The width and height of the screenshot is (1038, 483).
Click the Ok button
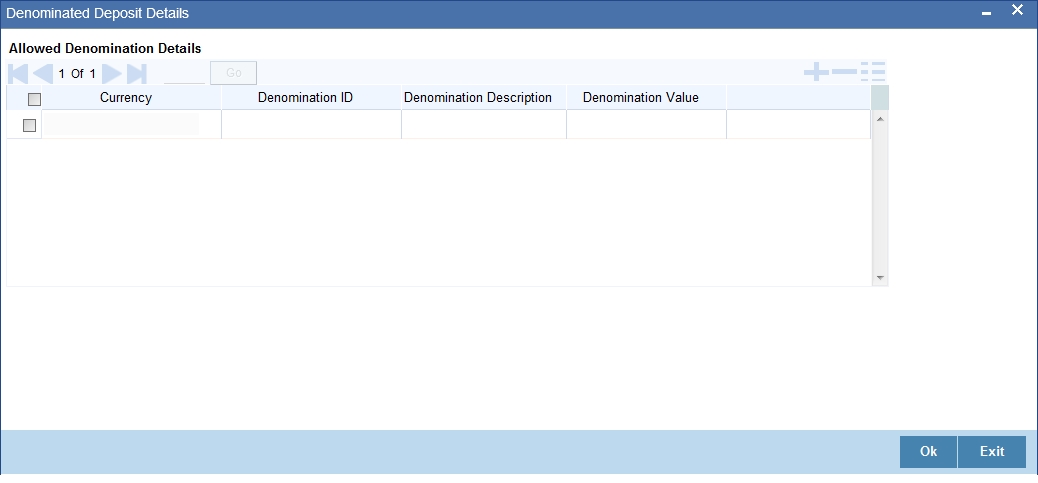[x=928, y=451]
